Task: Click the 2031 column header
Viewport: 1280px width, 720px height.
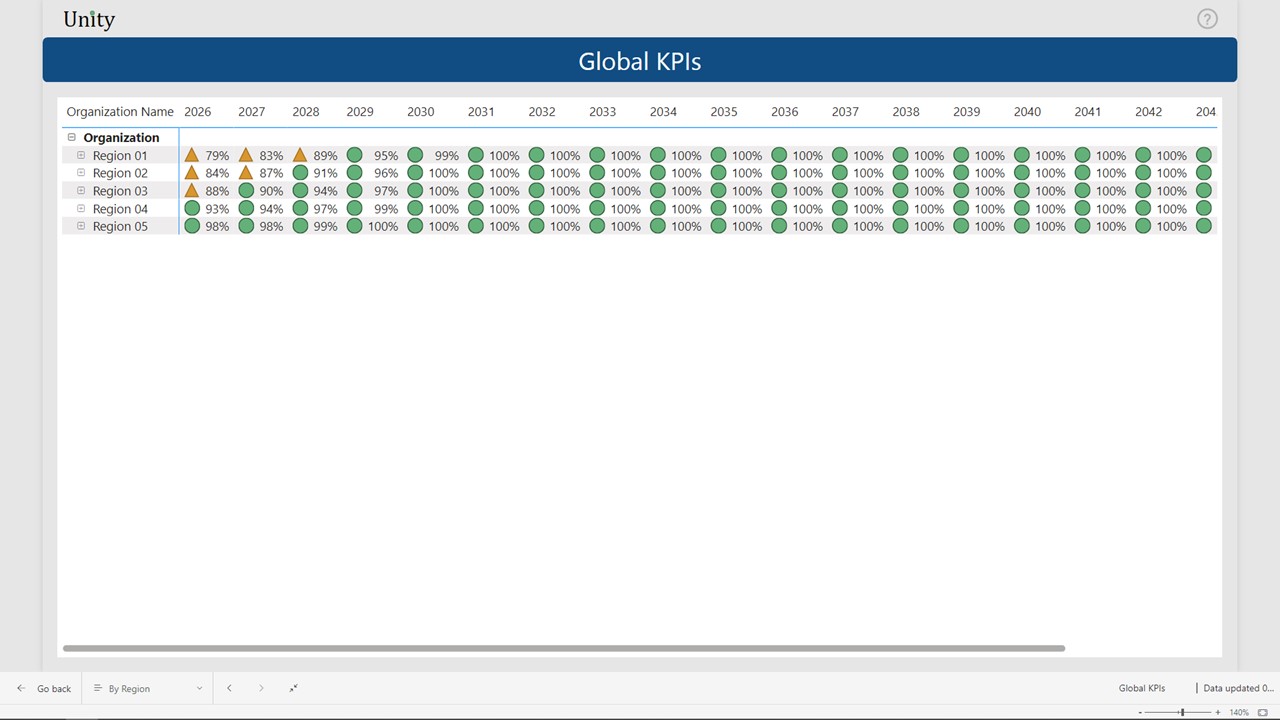Action: [481, 112]
